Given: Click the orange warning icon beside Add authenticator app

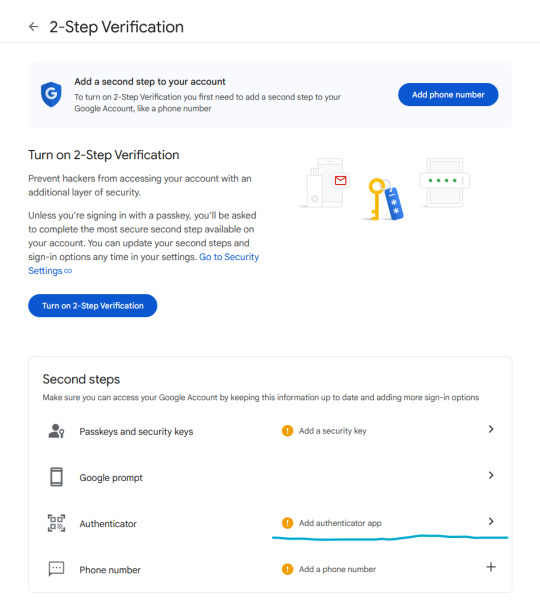Looking at the screenshot, I should [287, 523].
